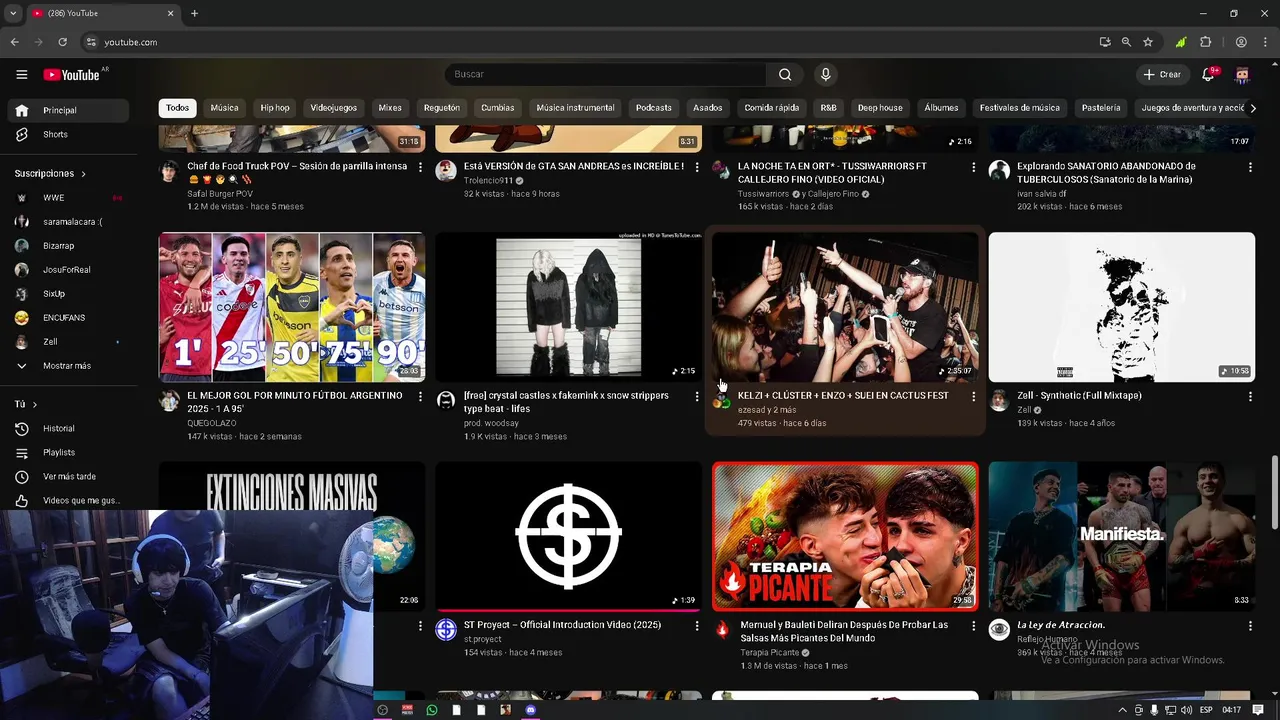Select the Música filter chip
This screenshot has height=720, width=1280.
(224, 108)
